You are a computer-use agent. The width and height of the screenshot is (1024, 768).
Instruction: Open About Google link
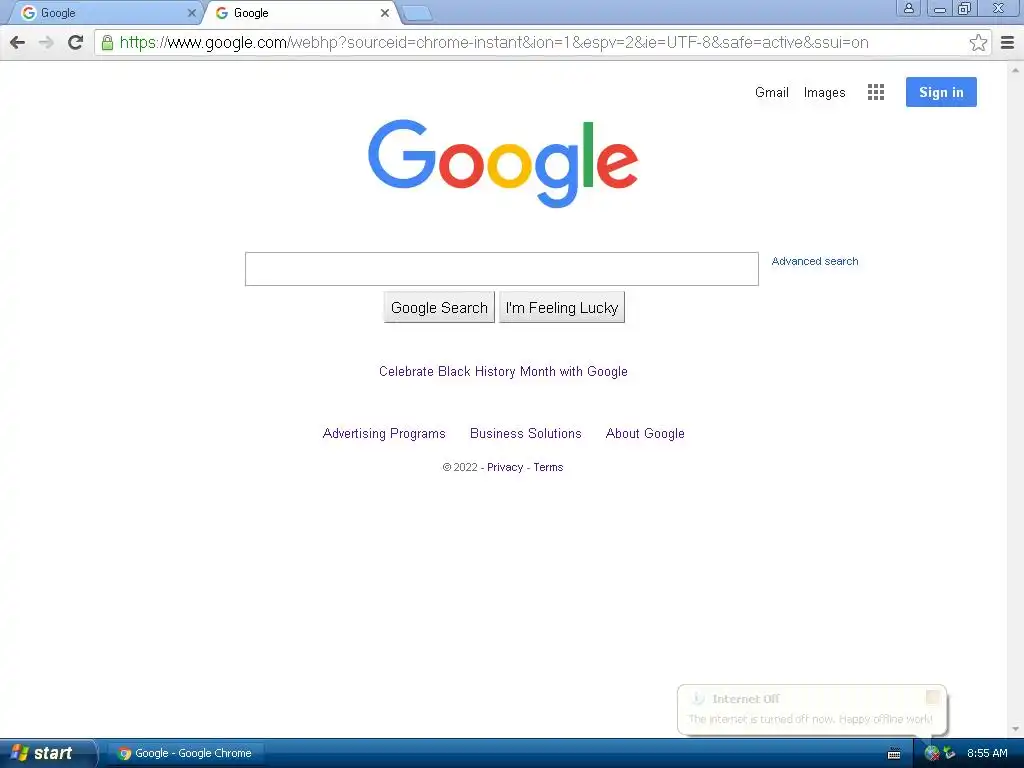[x=645, y=434]
